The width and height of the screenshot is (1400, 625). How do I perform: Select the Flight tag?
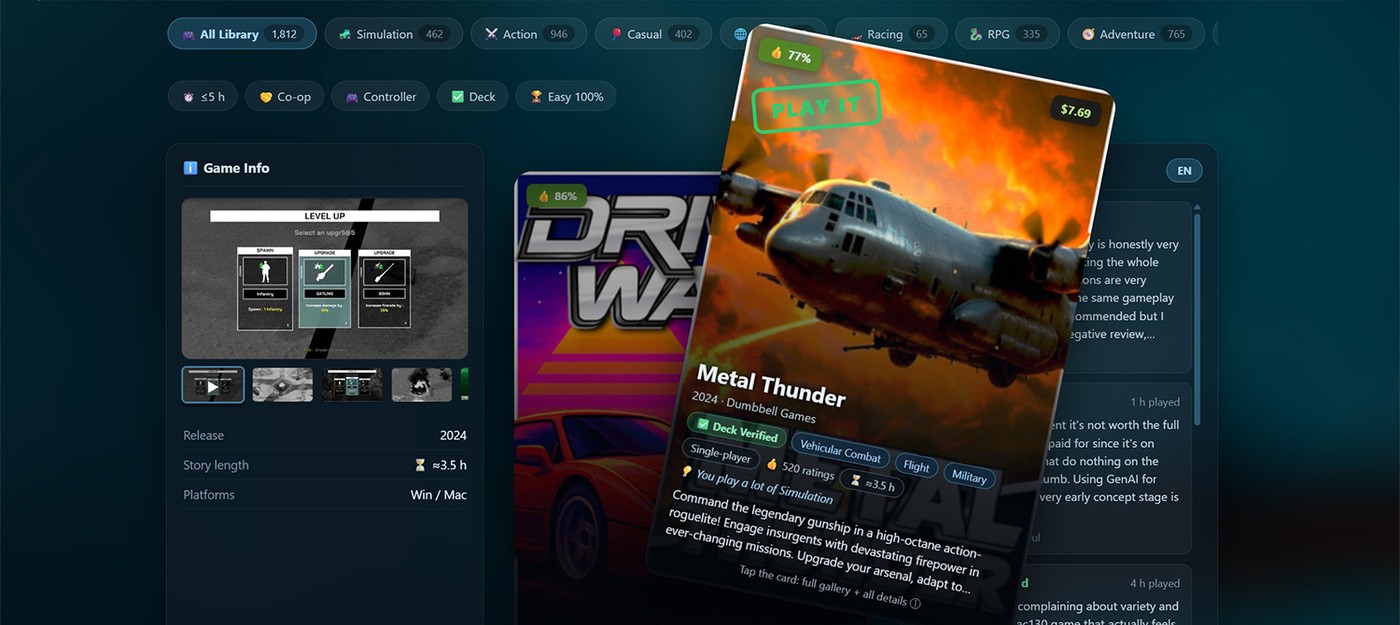pyautogui.click(x=916, y=466)
